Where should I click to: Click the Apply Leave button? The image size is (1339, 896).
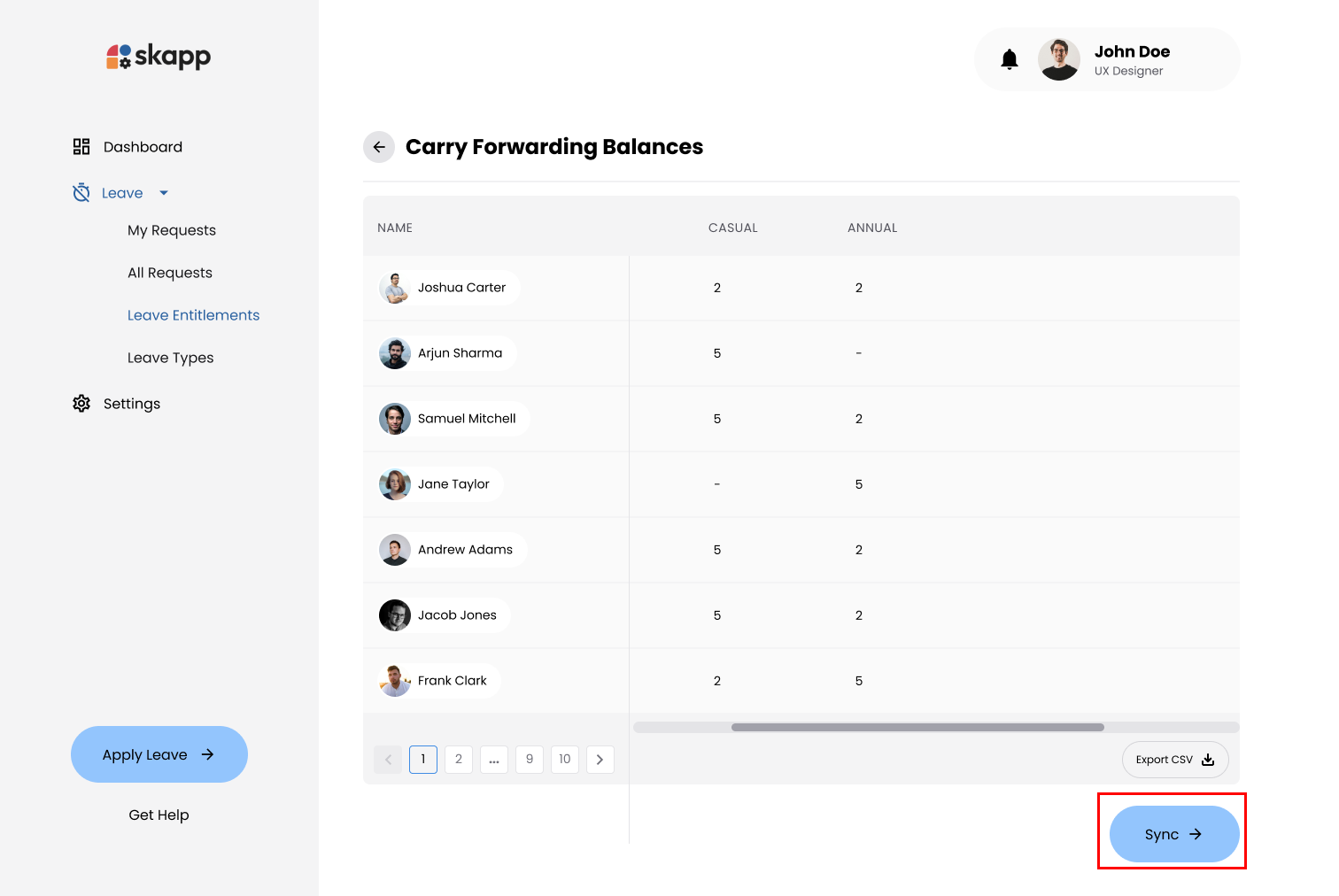(x=159, y=754)
